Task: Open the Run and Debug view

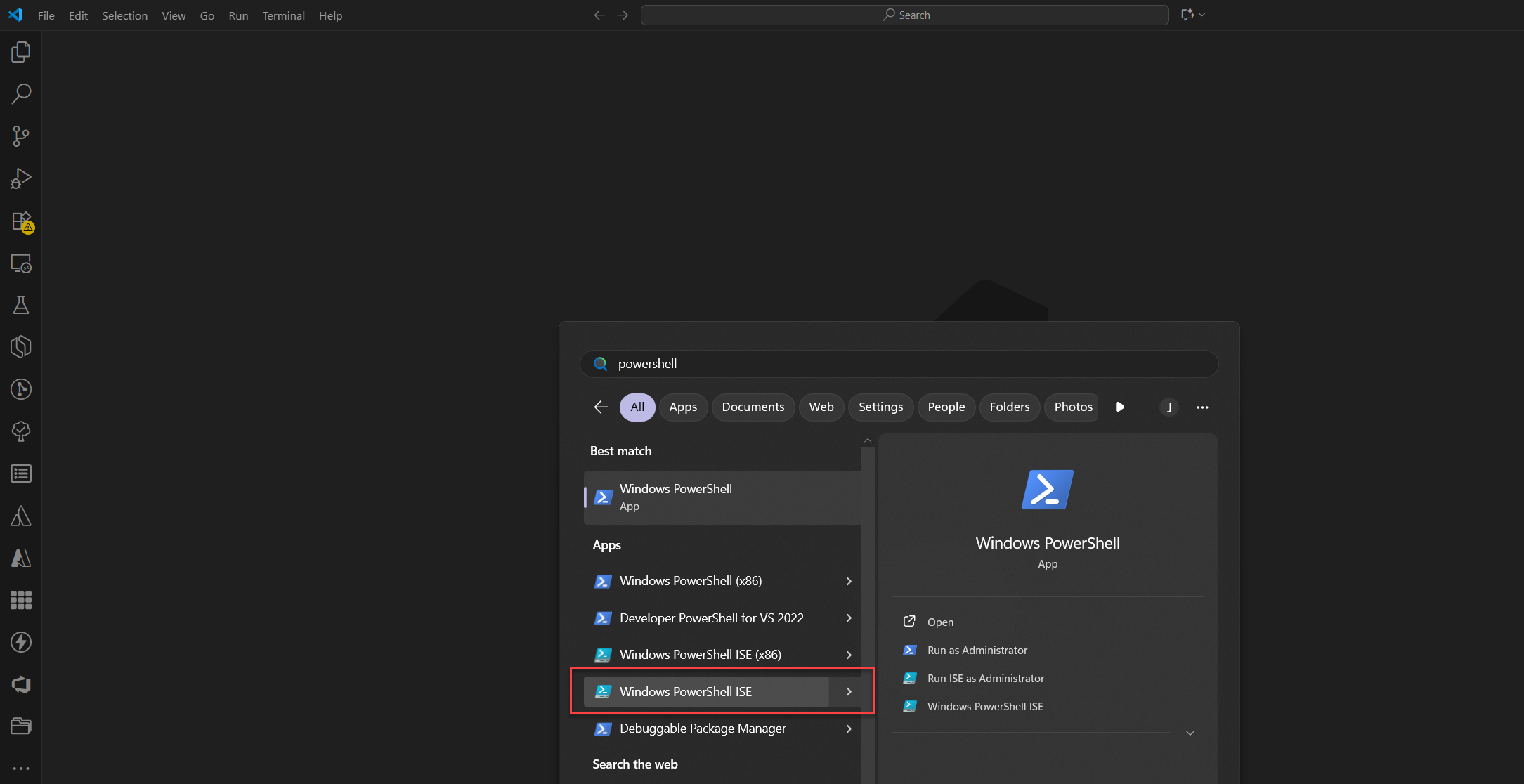Action: (21, 178)
